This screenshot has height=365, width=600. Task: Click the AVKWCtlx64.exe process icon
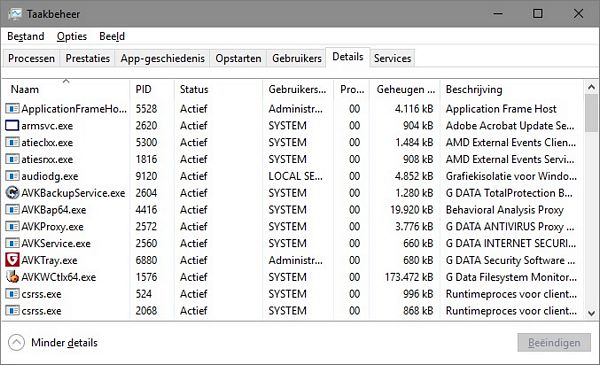pyautogui.click(x=12, y=277)
